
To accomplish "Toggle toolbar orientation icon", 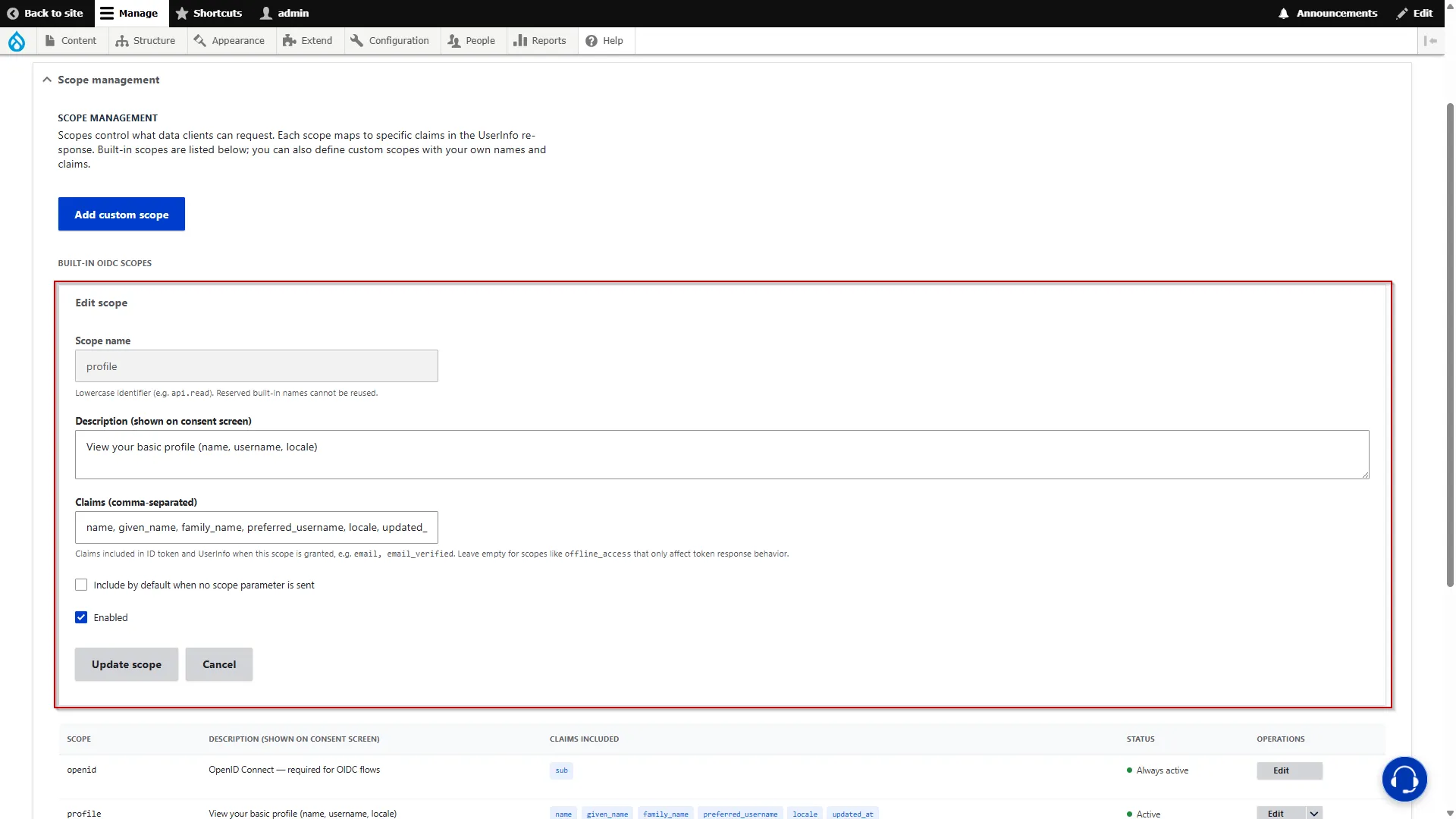I will tap(1430, 41).
